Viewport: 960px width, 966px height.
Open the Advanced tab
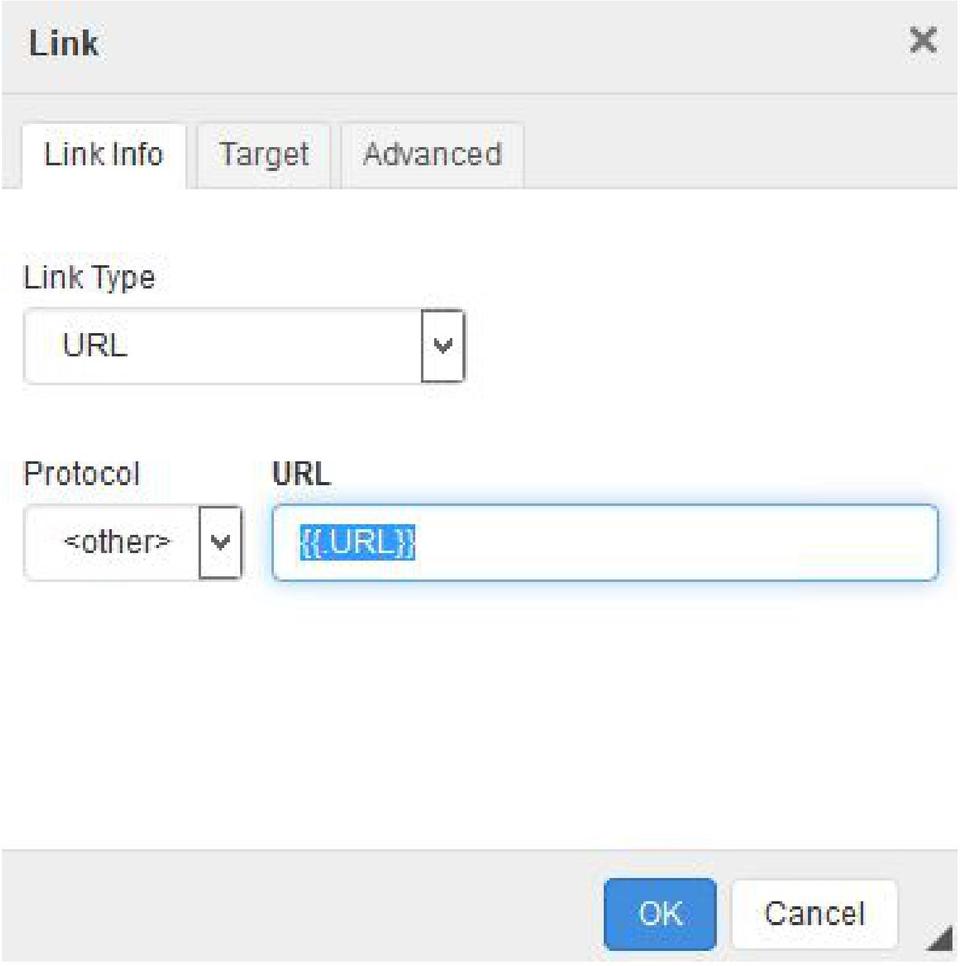pos(432,155)
